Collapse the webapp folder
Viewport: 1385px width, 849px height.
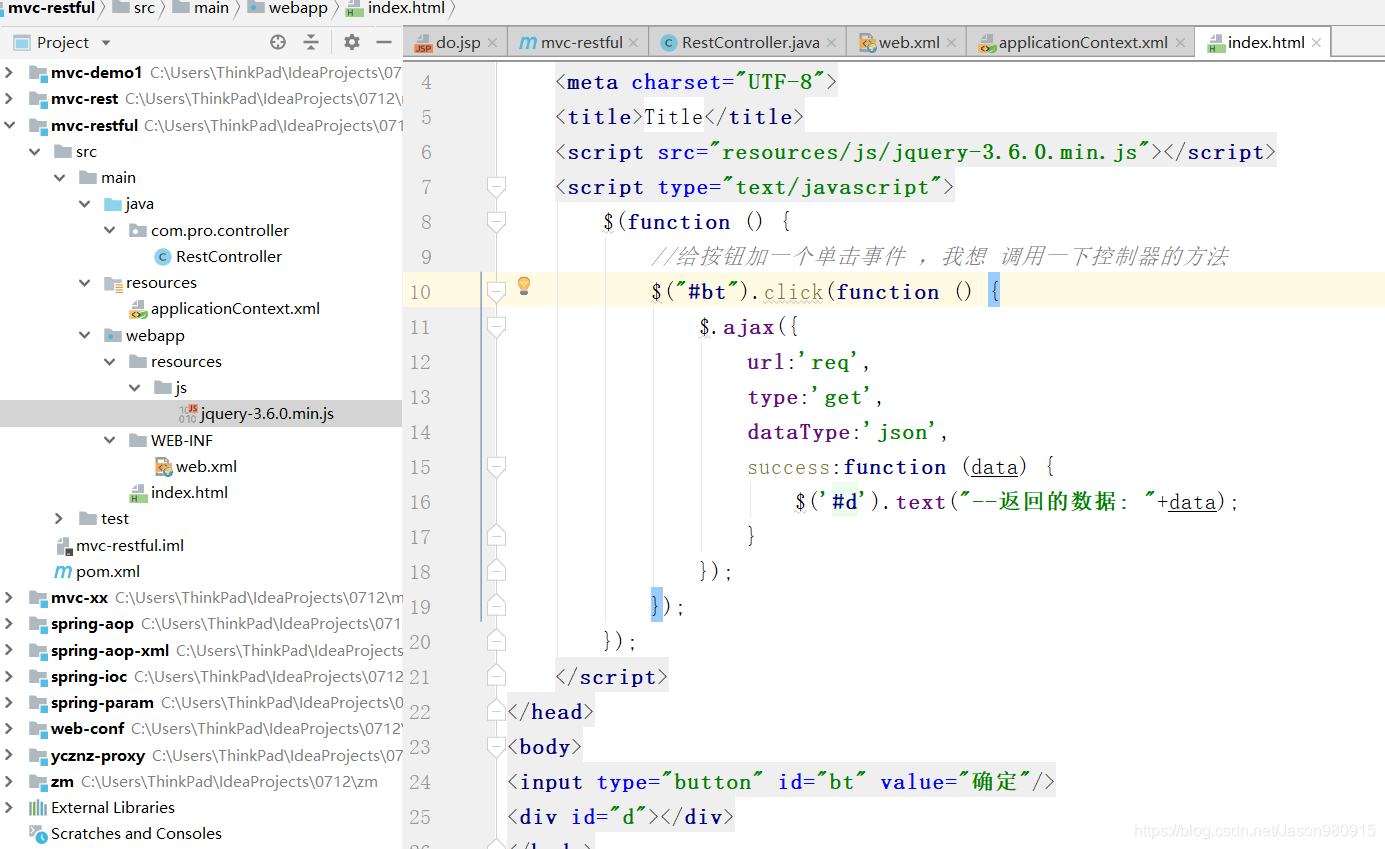84,336
